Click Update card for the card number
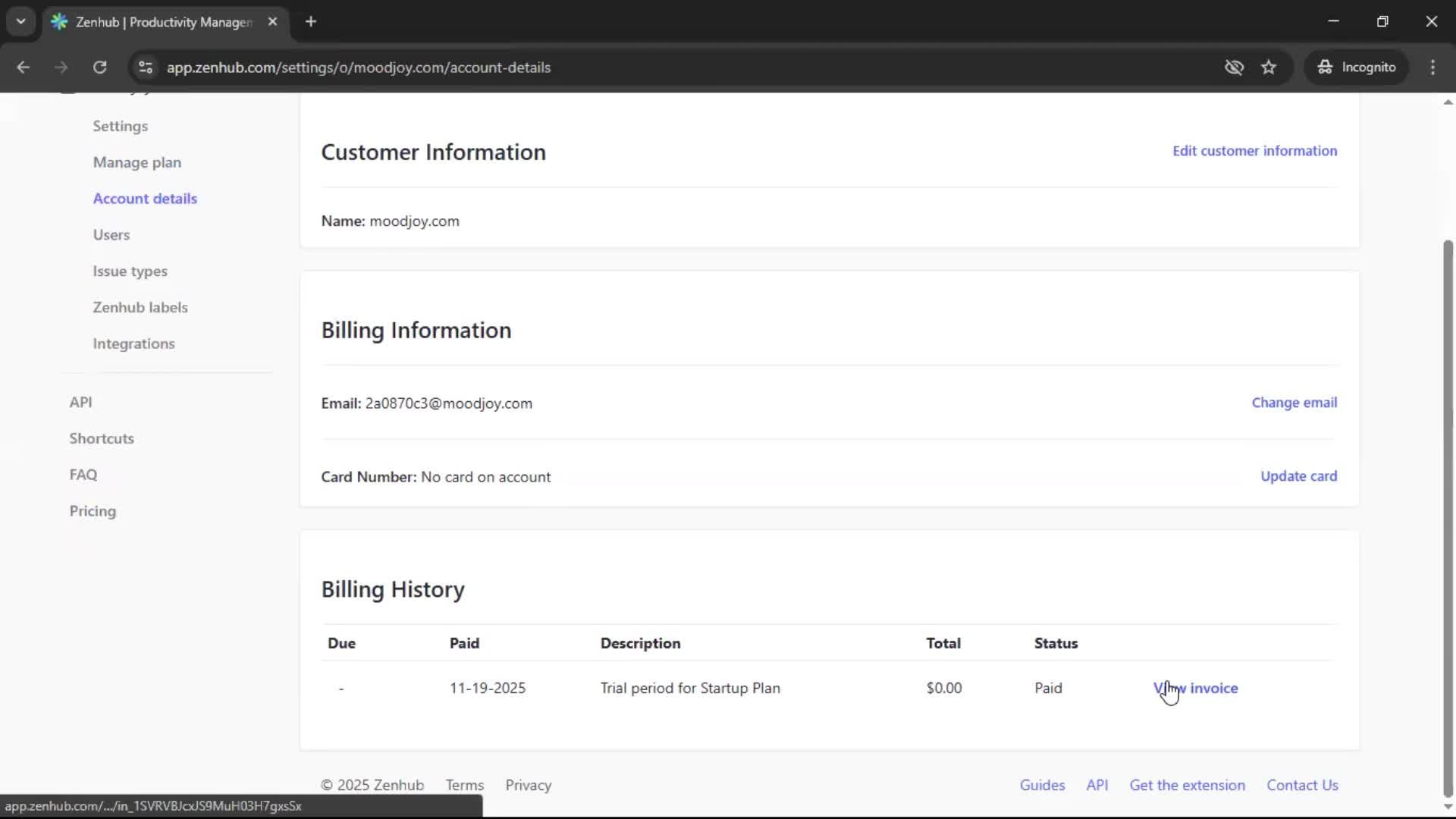1456x819 pixels. pyautogui.click(x=1298, y=475)
